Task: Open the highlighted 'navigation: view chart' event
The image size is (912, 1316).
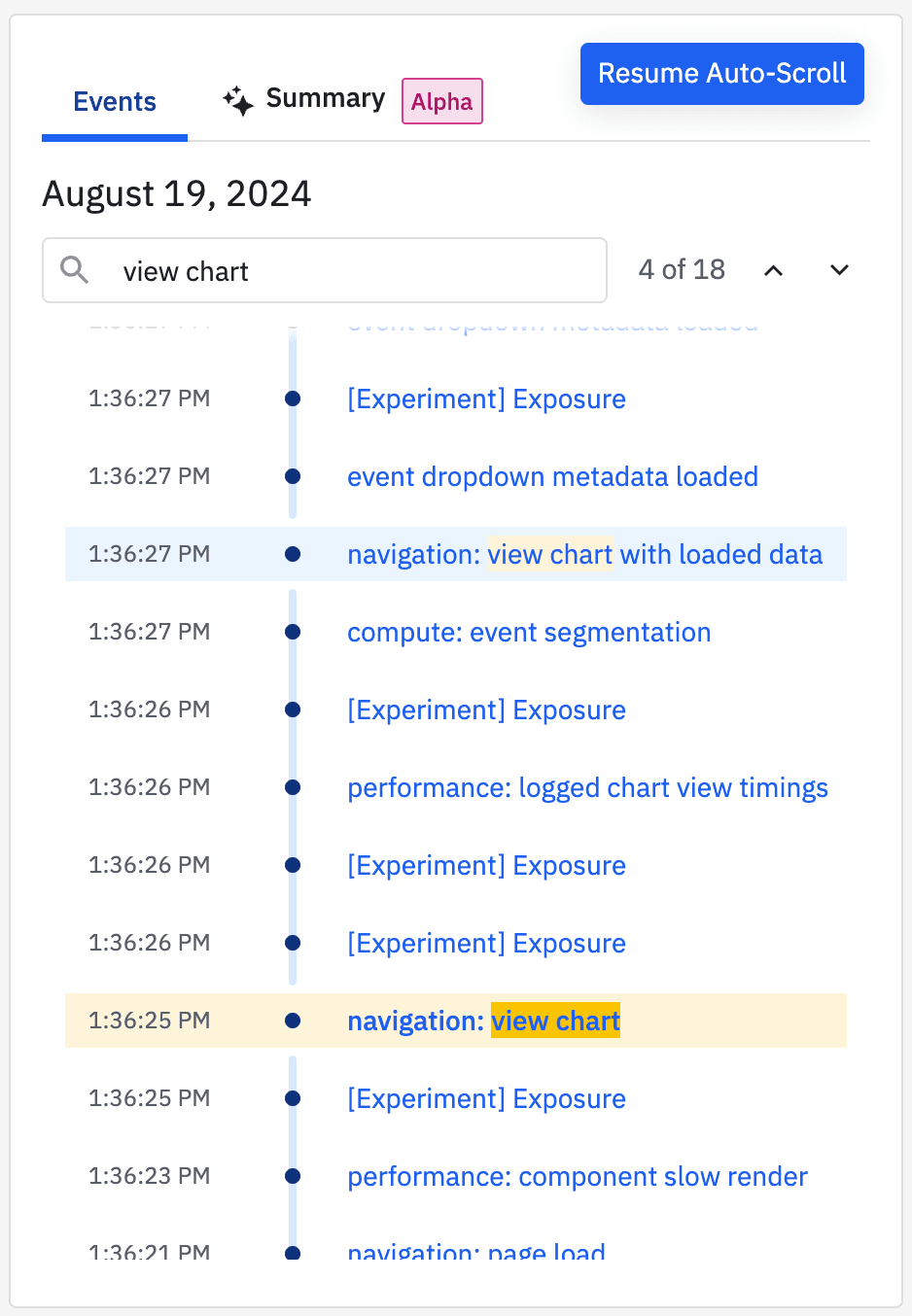Action: click(x=483, y=1022)
